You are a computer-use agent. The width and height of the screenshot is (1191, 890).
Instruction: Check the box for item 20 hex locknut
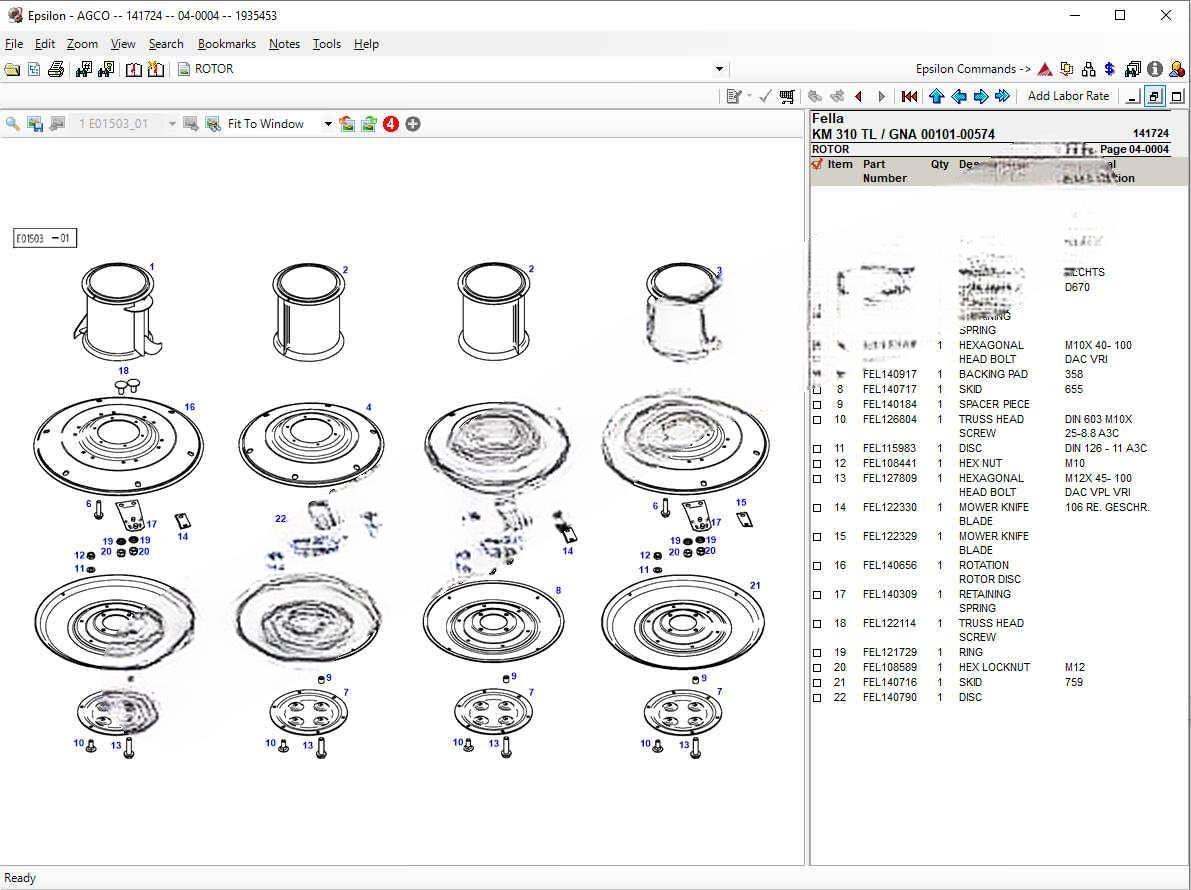[817, 667]
